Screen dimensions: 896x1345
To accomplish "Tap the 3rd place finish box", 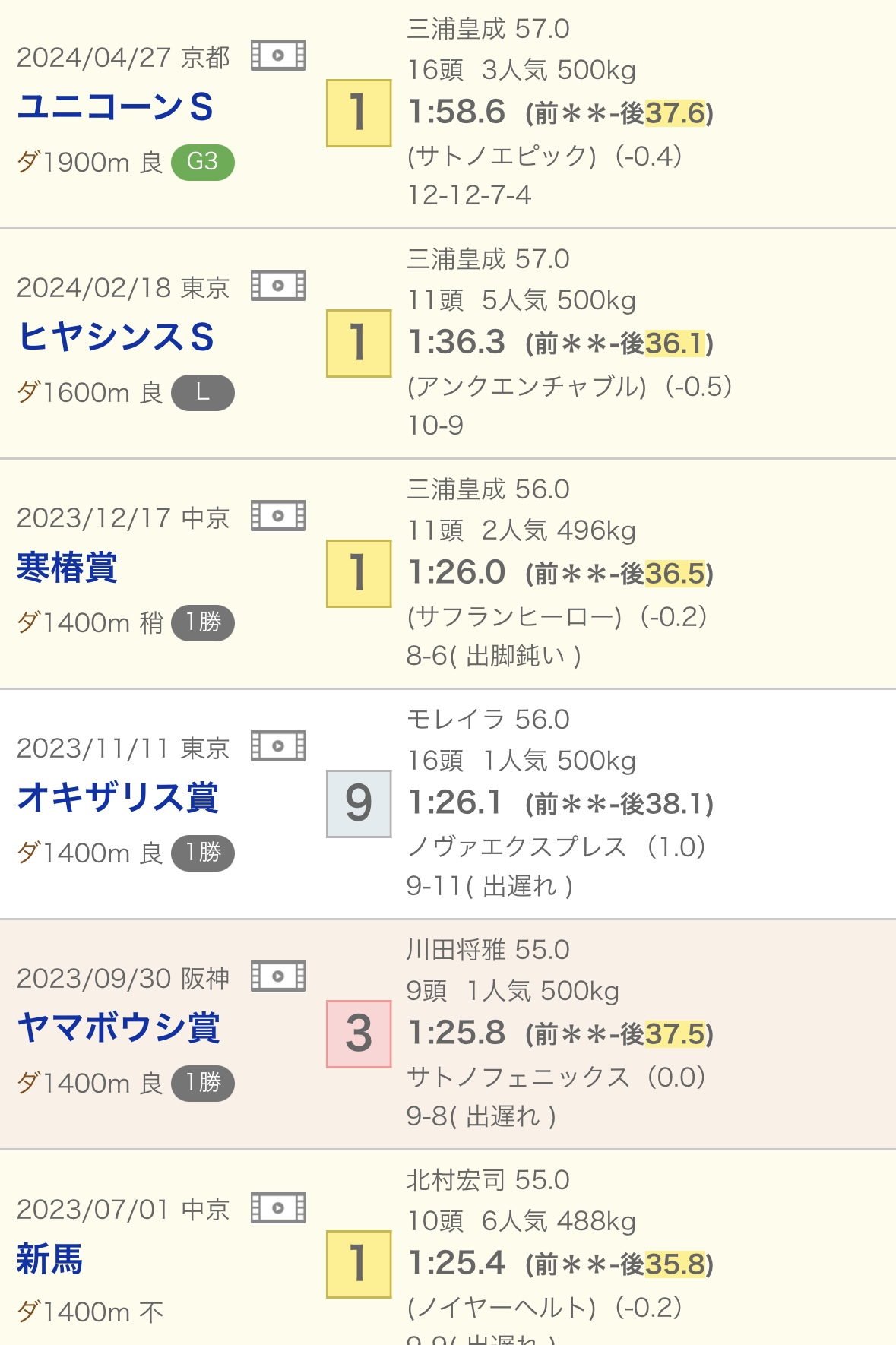I will point(359,1034).
